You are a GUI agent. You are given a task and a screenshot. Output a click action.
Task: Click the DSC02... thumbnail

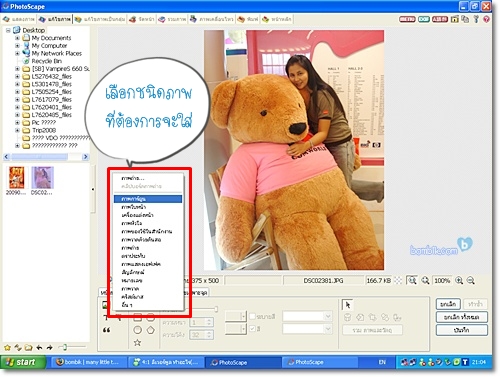coord(42,181)
